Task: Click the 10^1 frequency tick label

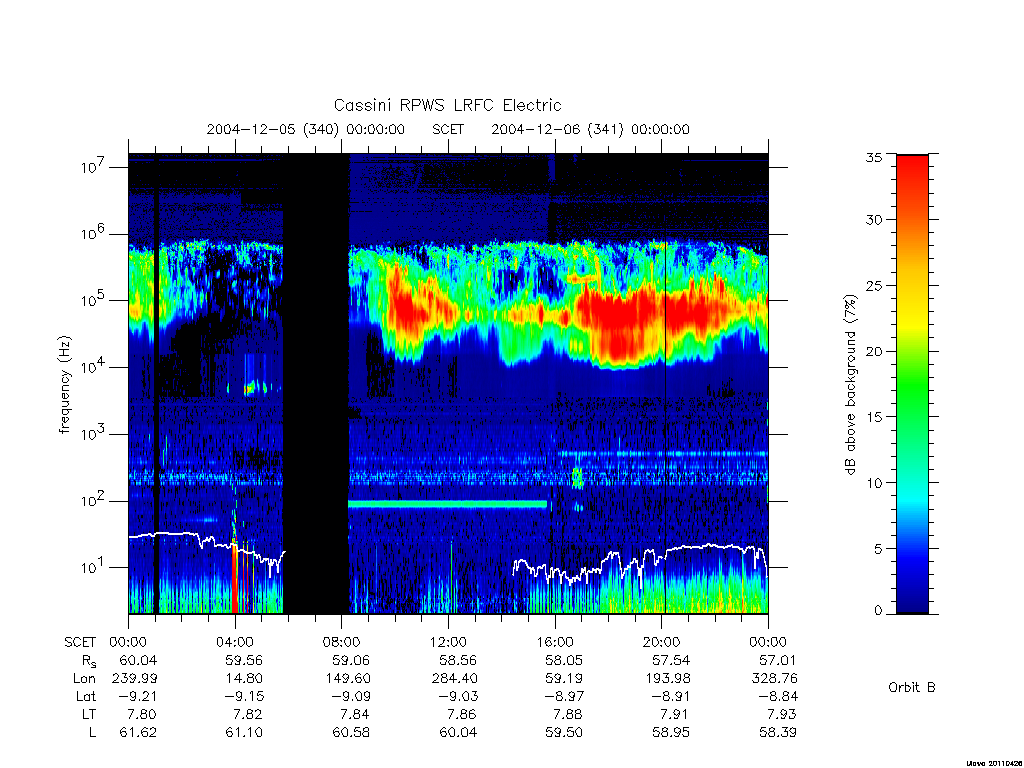Action: [x=94, y=568]
